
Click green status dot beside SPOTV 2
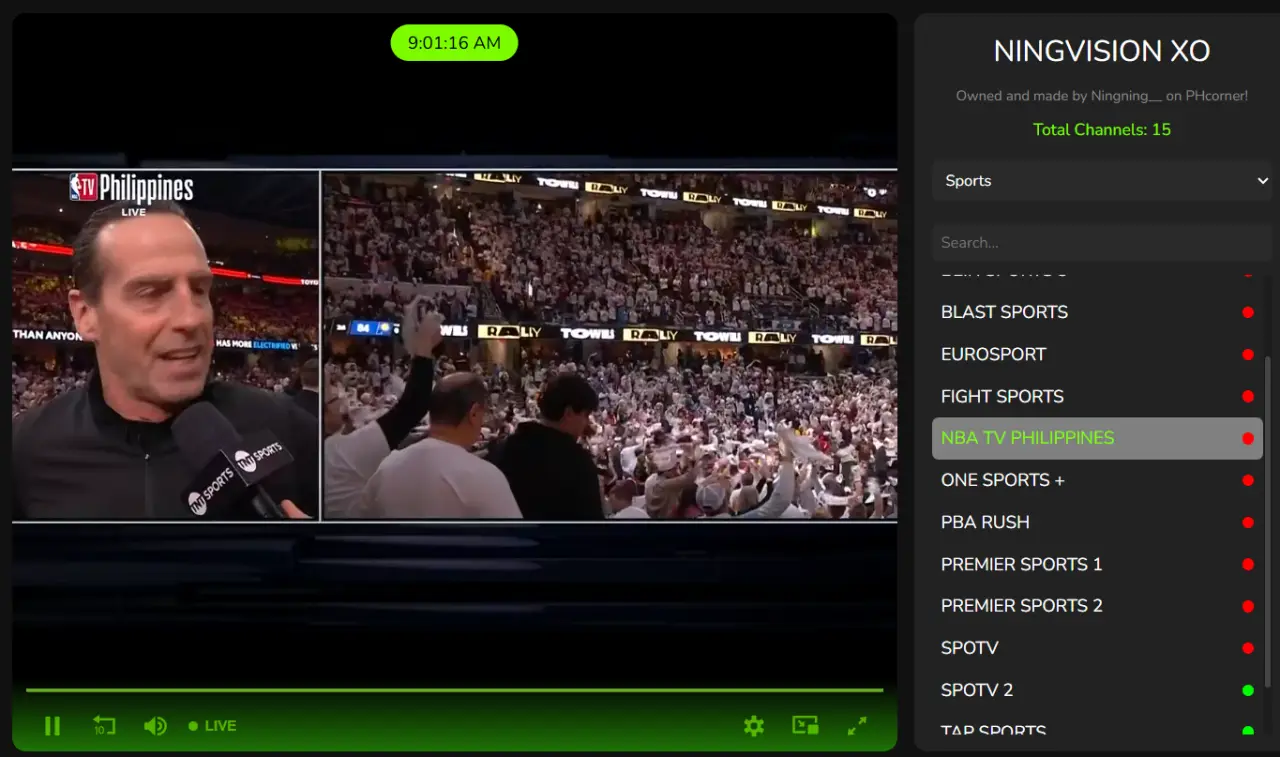(1248, 690)
